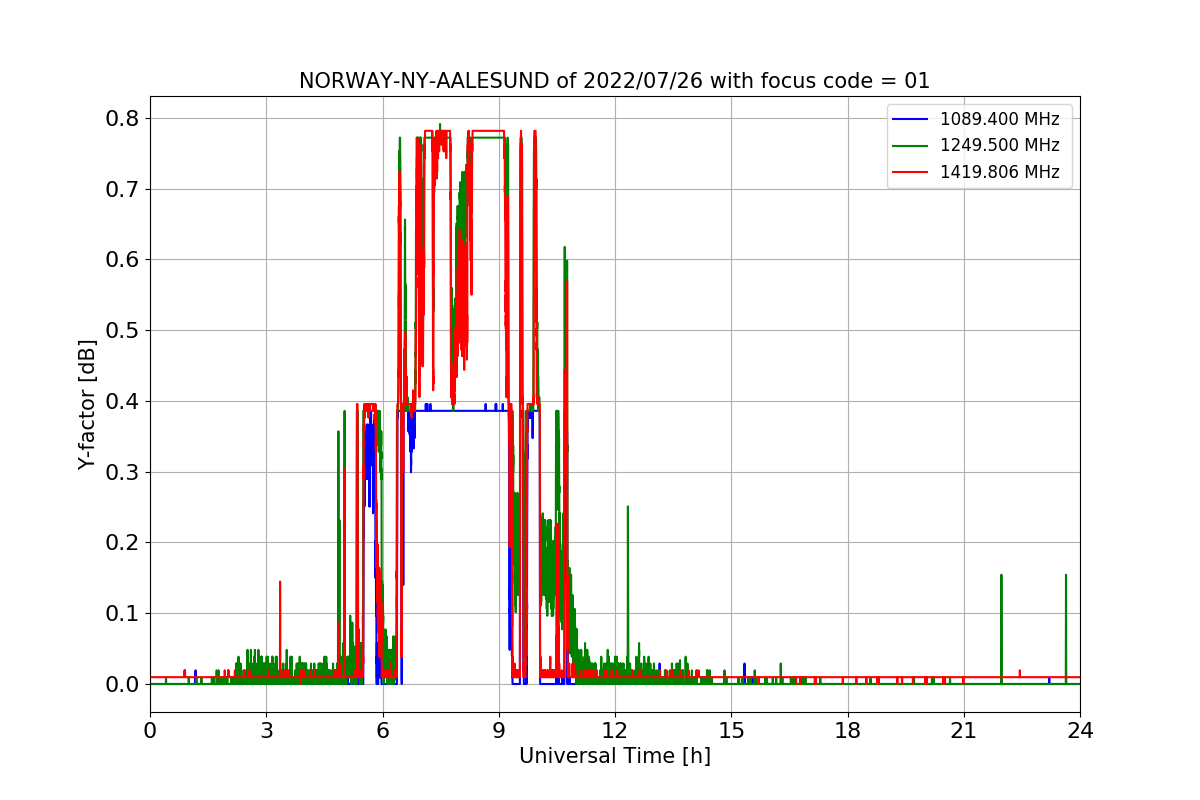Click the x-axis tick label 9
Viewport: 1200px width, 800px height.
pyautogui.click(x=499, y=730)
